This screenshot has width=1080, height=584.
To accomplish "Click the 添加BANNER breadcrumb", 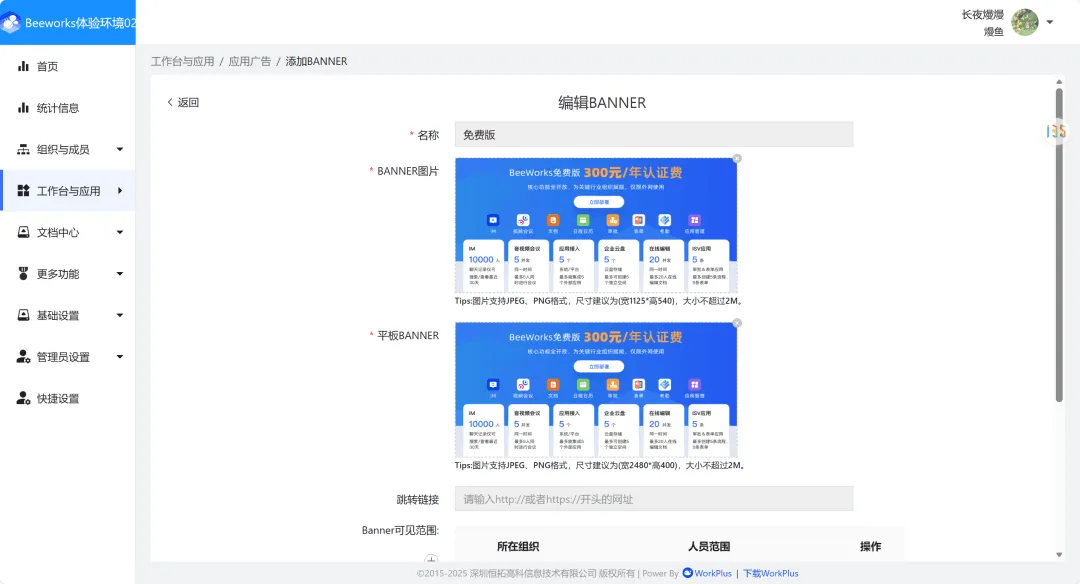I will (x=316, y=61).
